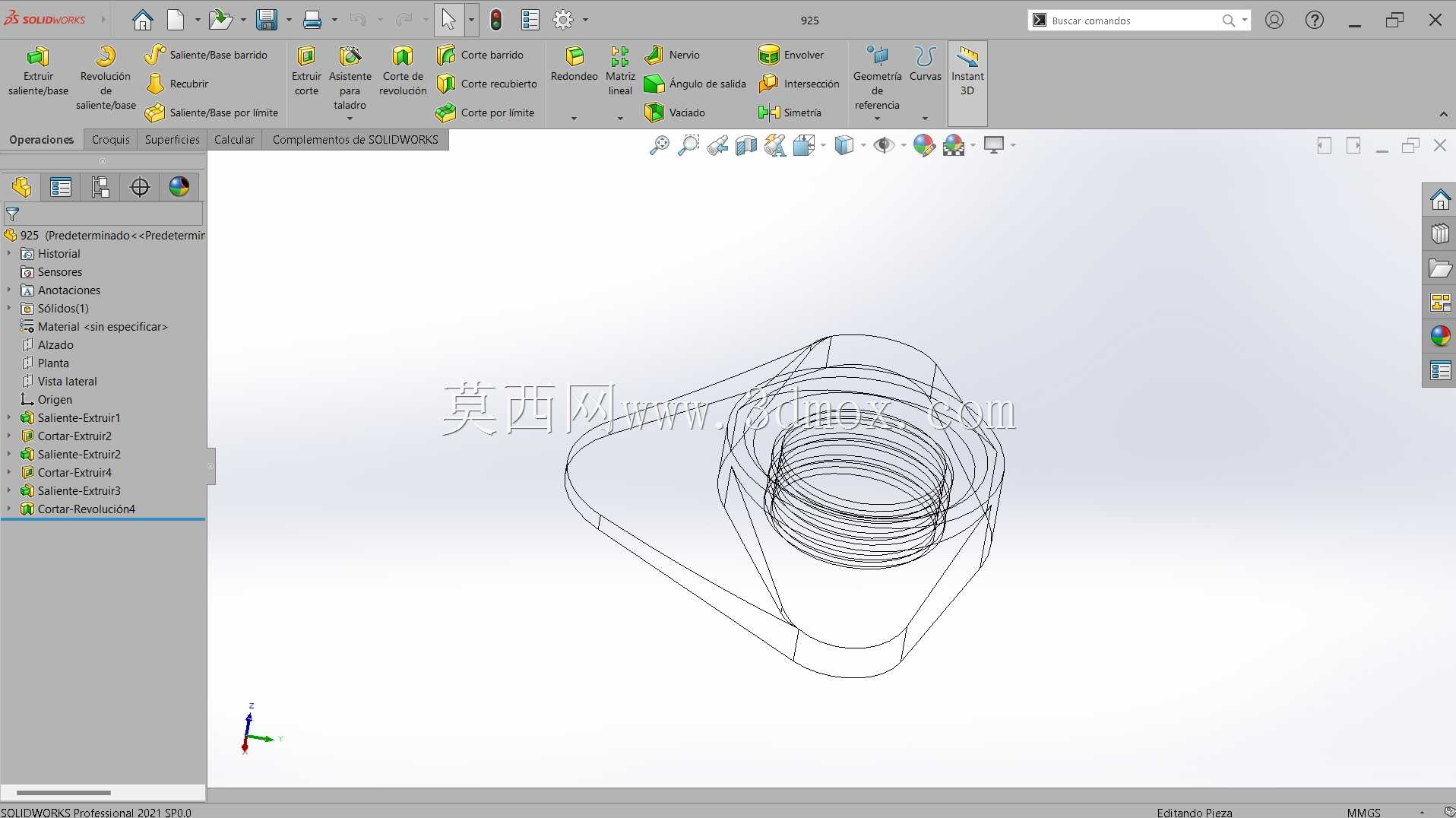Viewport: 1456px width, 818px height.
Task: Open the DisplayManager tab
Action: [x=179, y=187]
